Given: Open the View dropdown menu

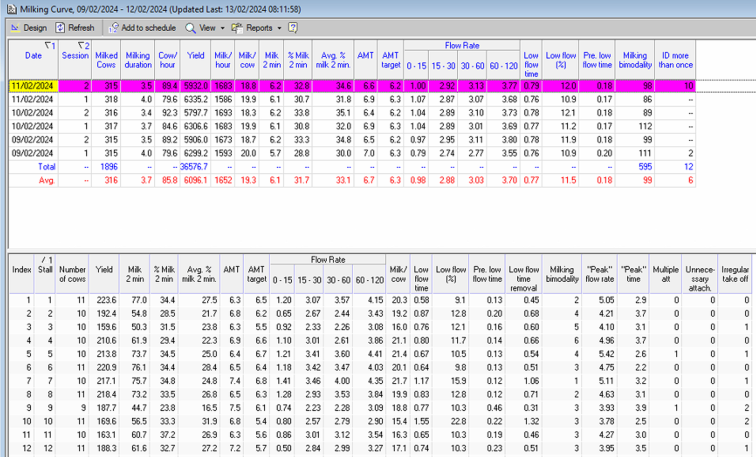Looking at the screenshot, I should [205, 28].
